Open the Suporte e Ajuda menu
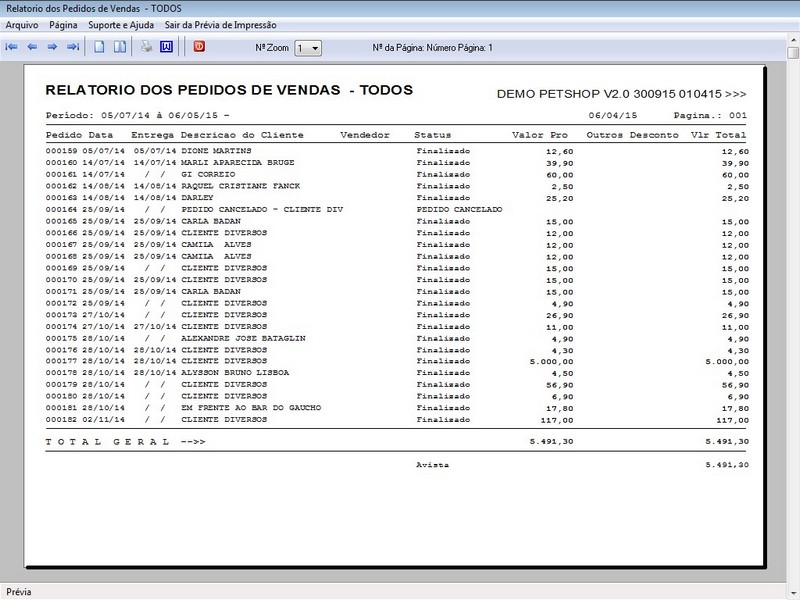Screen dimensions: 800x600 coord(121,25)
